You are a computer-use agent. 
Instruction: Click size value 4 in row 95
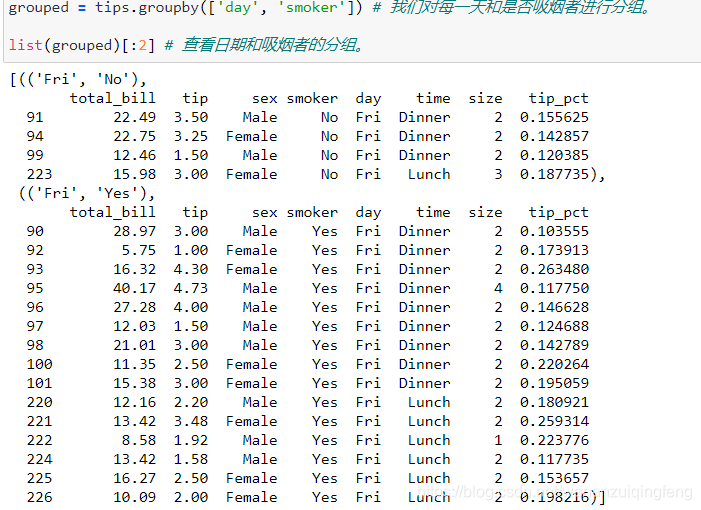[x=498, y=288]
